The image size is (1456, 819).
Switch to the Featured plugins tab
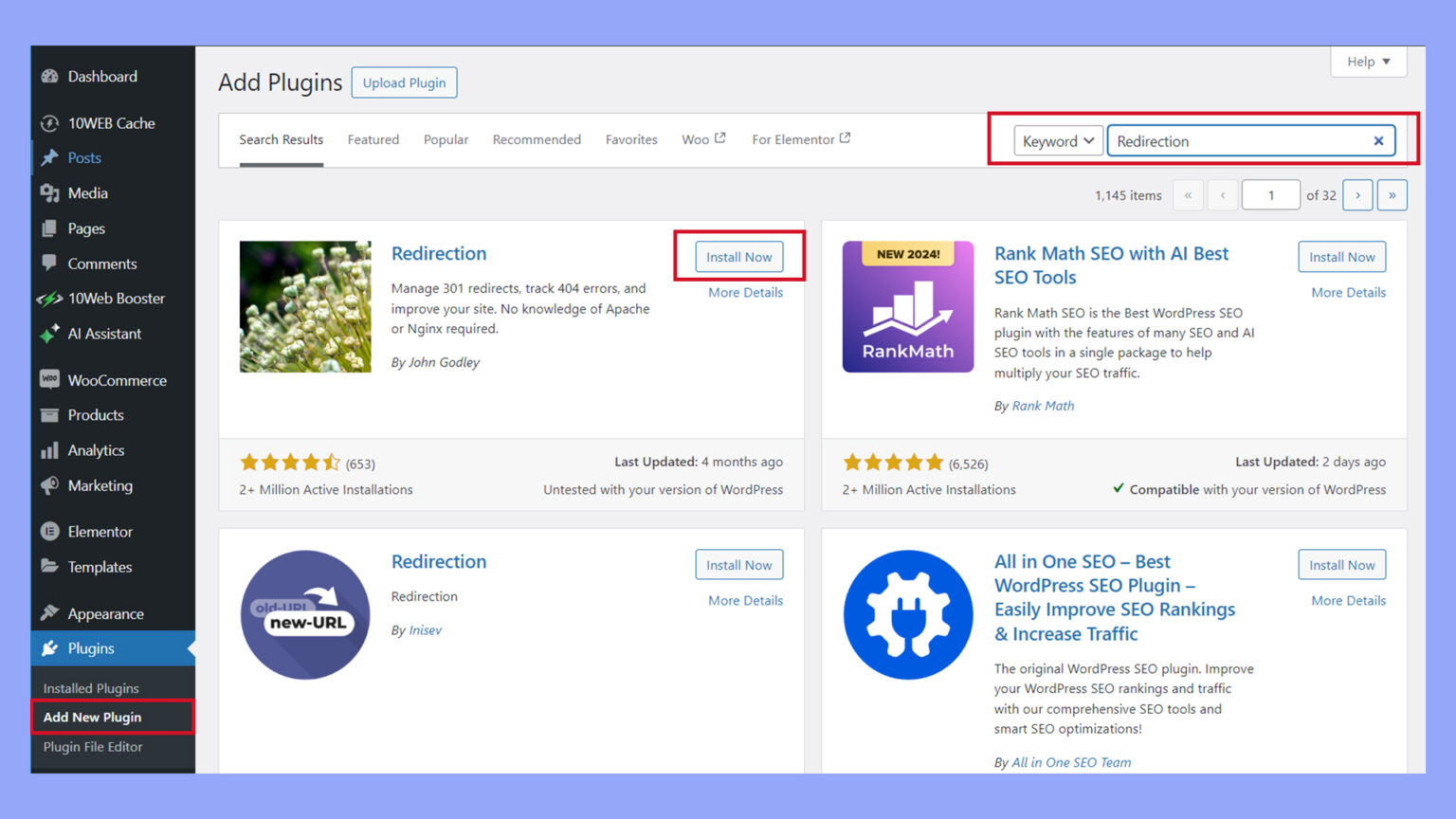(373, 139)
